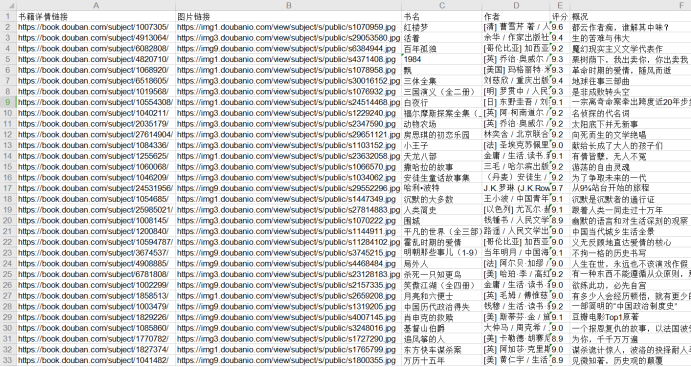Open link book.douban.com/subject/4913064/
This screenshot has width=691, height=367.
point(93,38)
